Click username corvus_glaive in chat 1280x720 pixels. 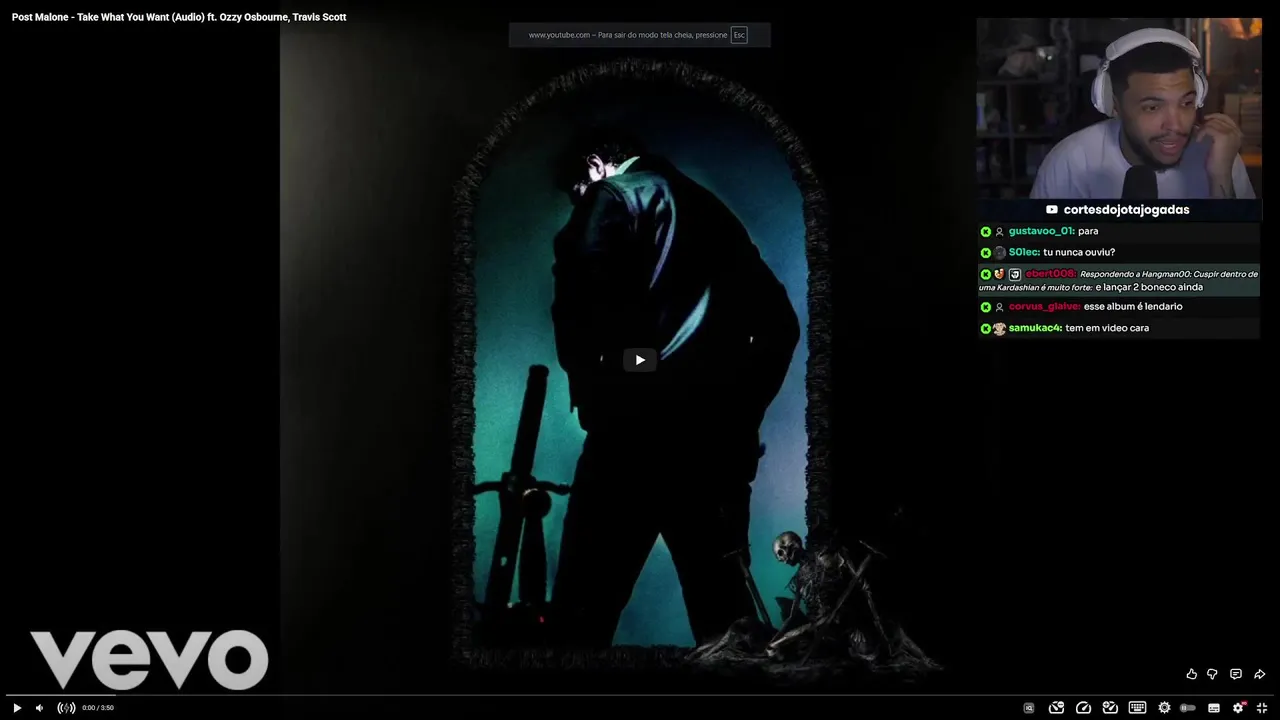tap(1044, 307)
